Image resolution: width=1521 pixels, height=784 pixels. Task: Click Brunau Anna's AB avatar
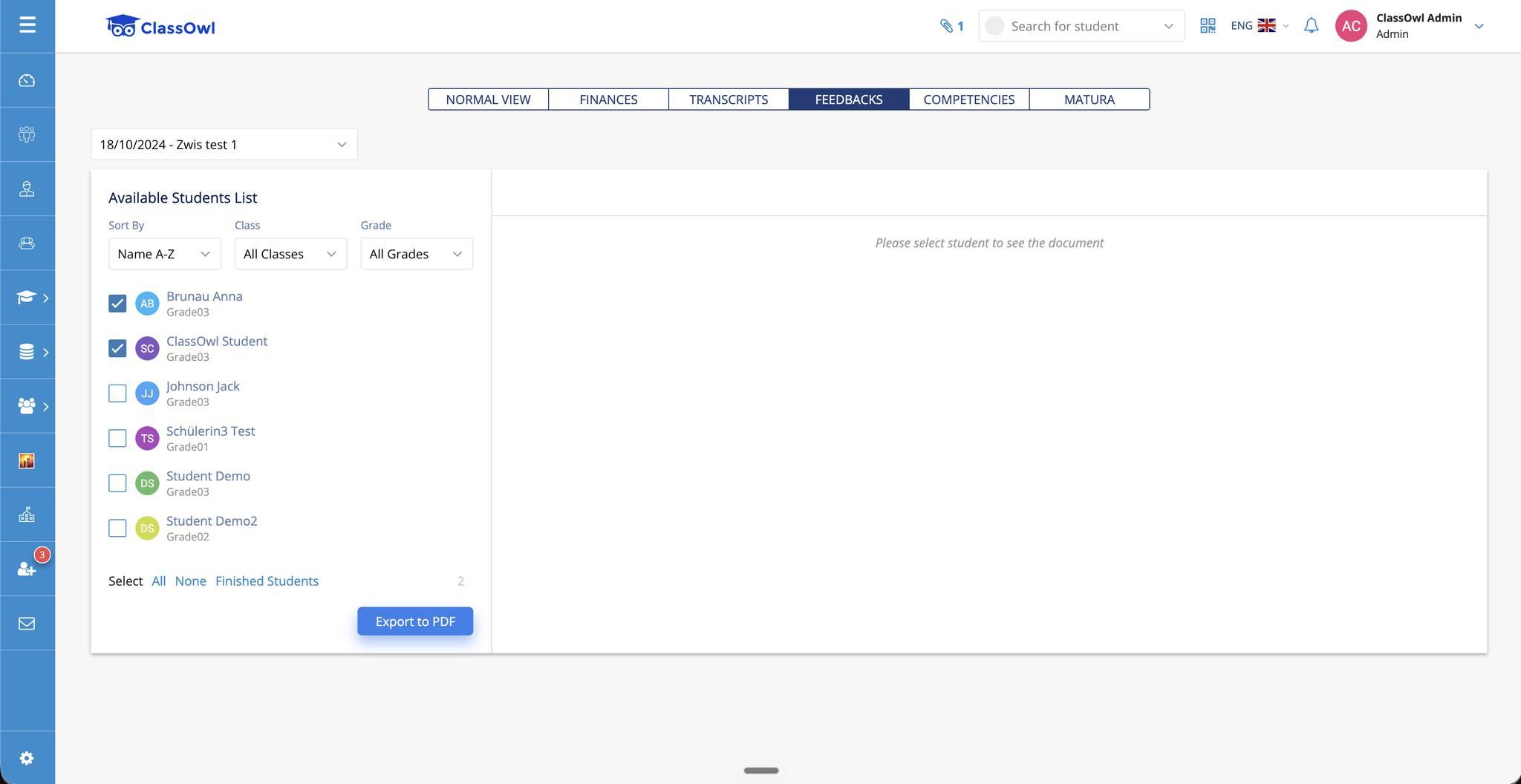(147, 304)
